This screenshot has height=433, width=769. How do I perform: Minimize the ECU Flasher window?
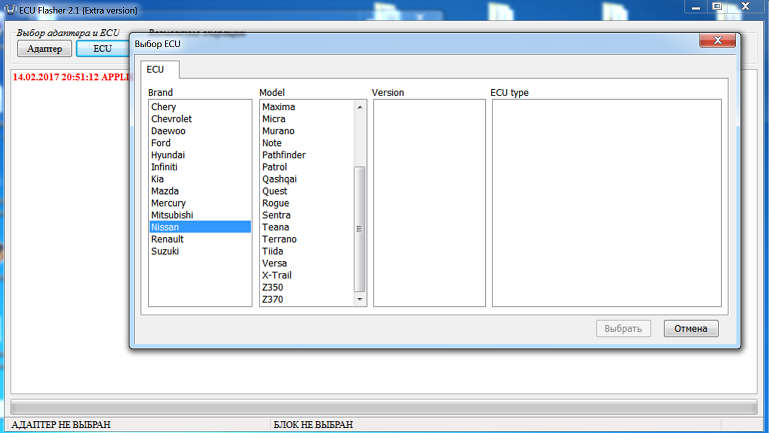[695, 7]
